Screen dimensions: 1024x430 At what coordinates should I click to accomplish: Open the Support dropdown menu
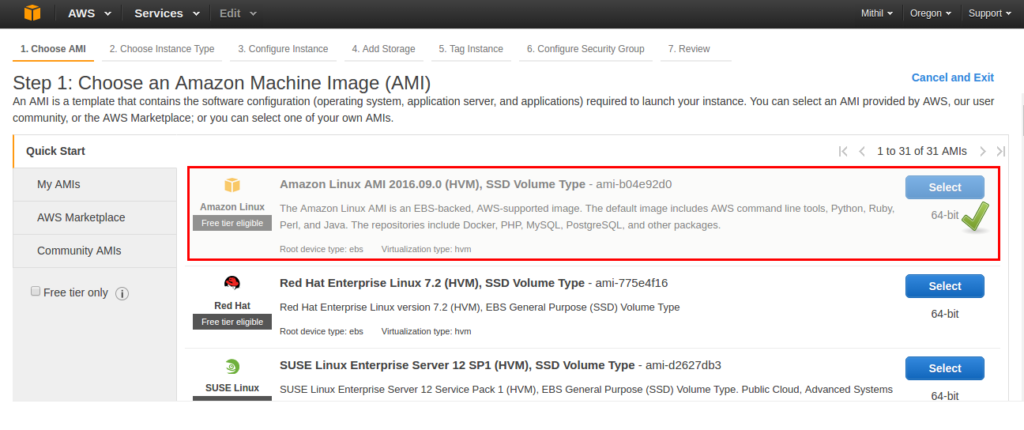point(990,13)
